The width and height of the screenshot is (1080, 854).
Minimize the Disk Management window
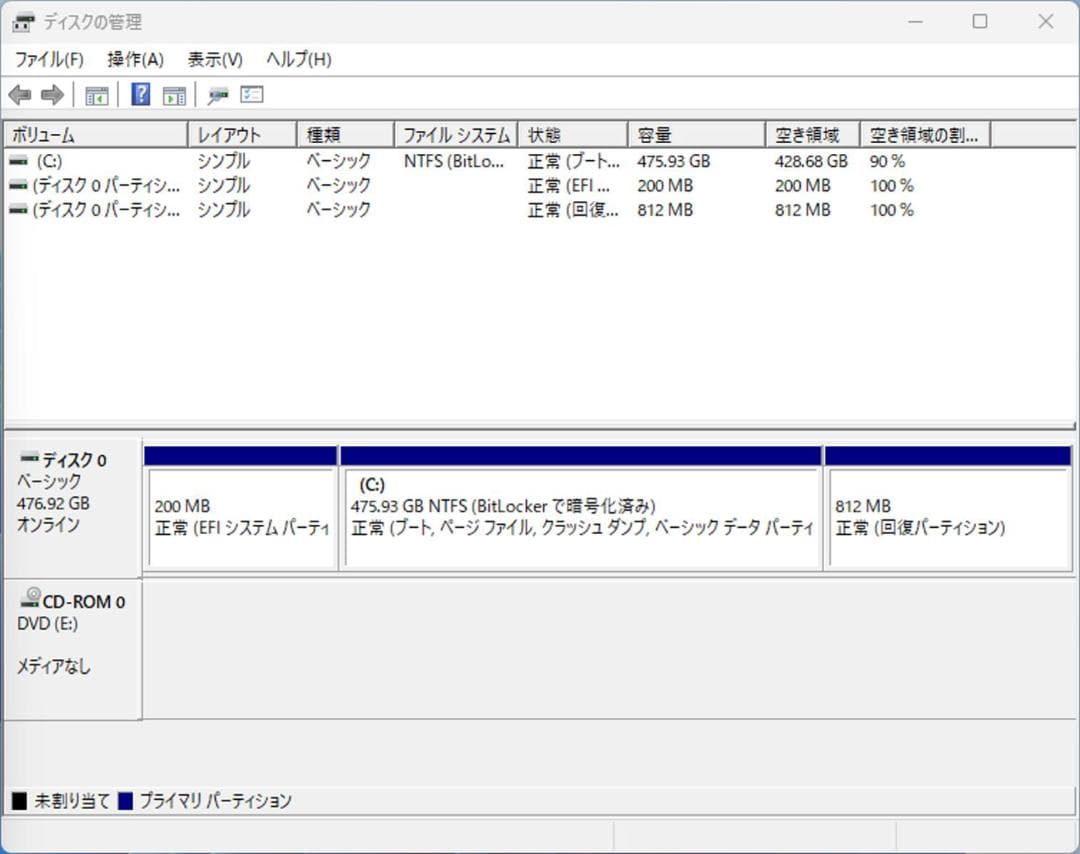915,21
